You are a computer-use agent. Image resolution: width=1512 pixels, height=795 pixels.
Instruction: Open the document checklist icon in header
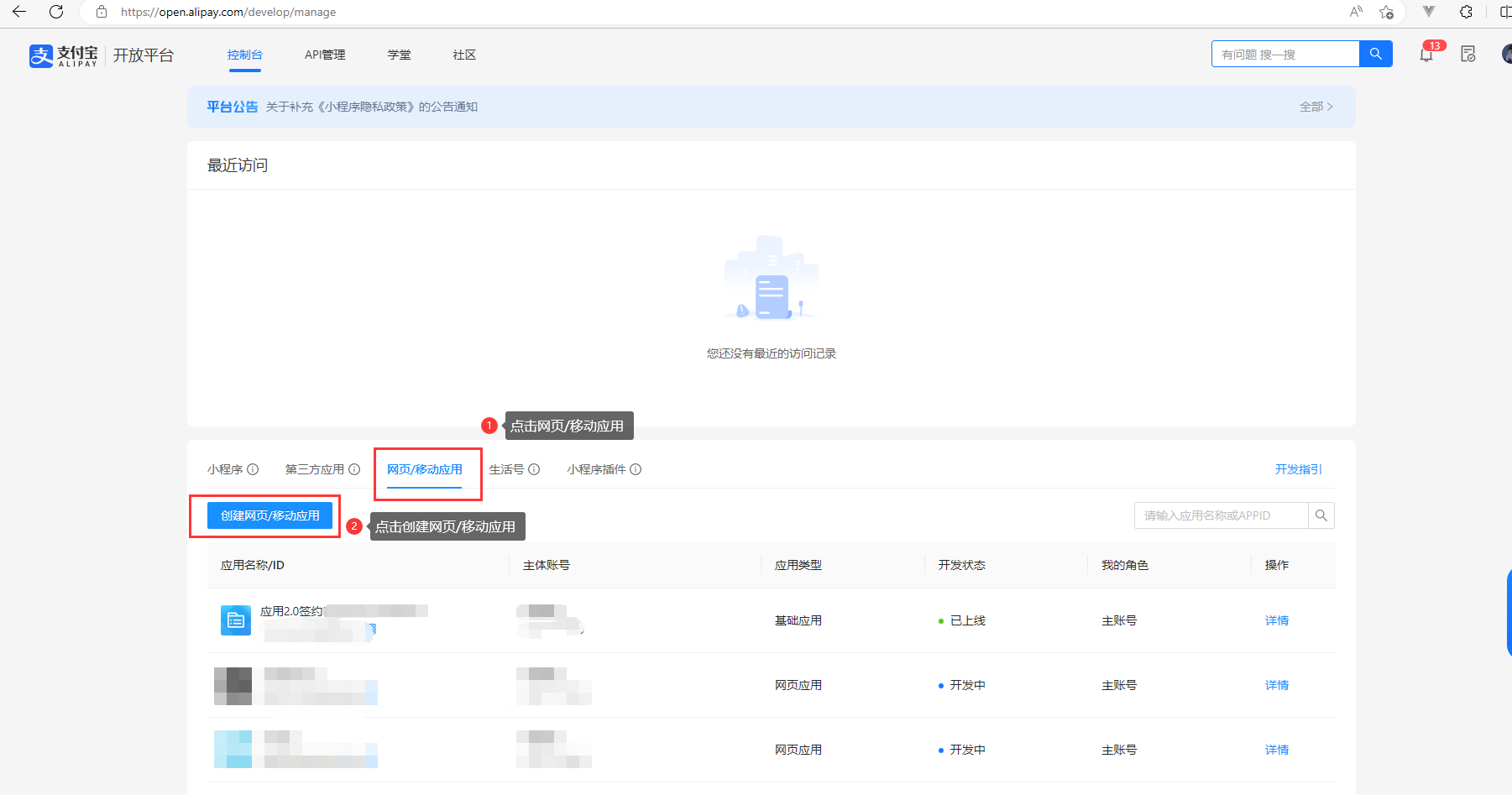pyautogui.click(x=1468, y=55)
